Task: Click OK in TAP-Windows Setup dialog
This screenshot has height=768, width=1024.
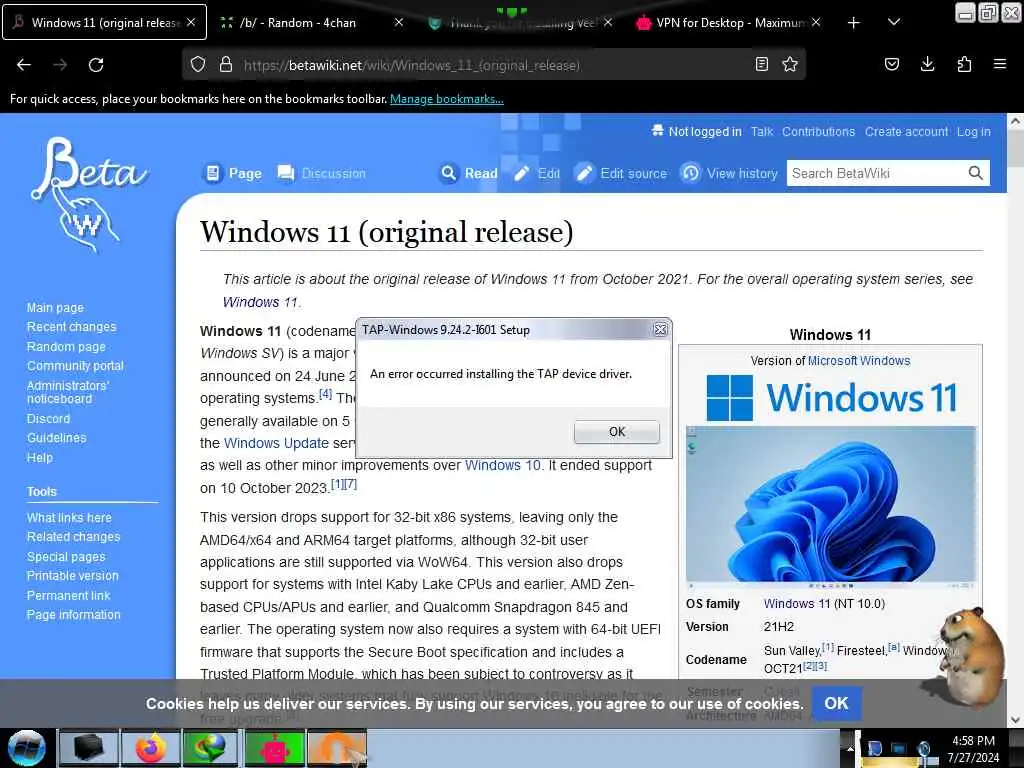Action: coord(616,432)
